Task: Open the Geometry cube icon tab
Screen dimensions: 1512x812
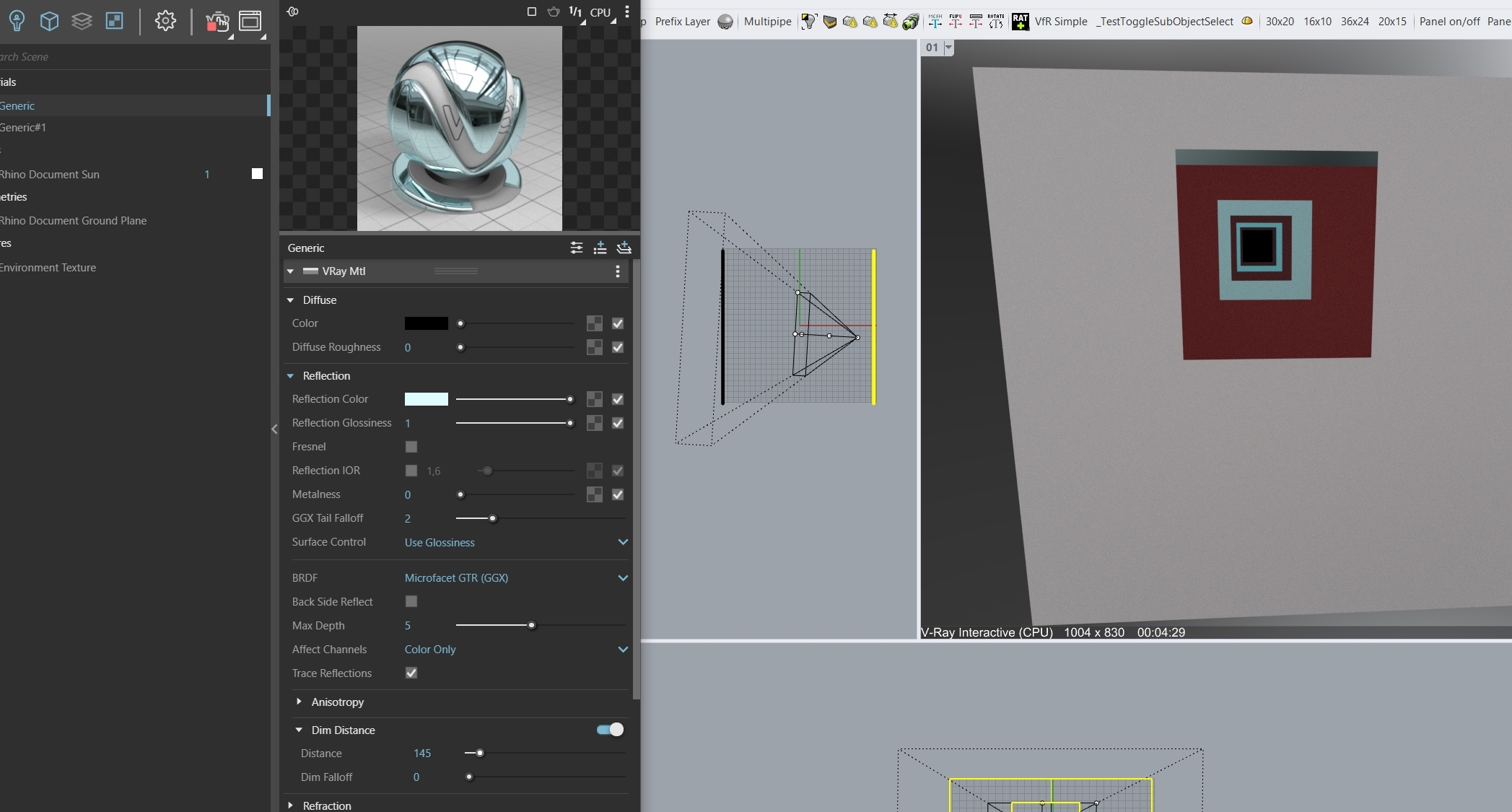Action: tap(49, 21)
